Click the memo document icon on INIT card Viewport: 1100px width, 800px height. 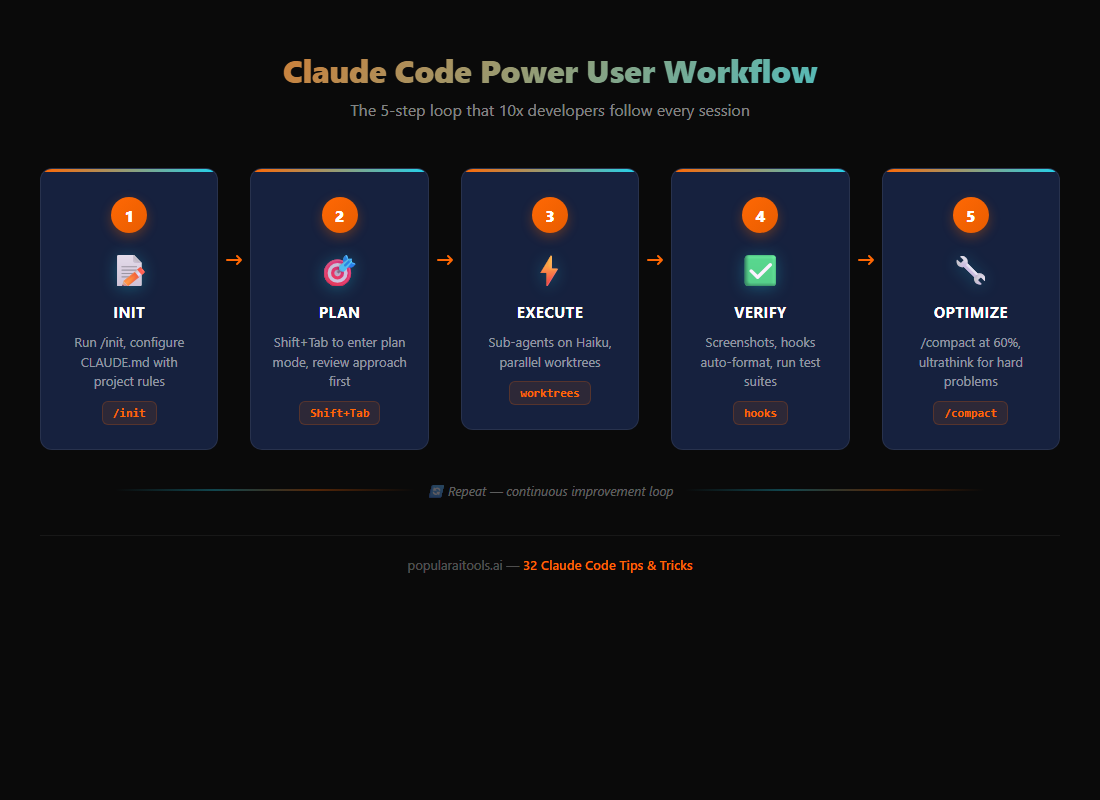click(x=129, y=269)
